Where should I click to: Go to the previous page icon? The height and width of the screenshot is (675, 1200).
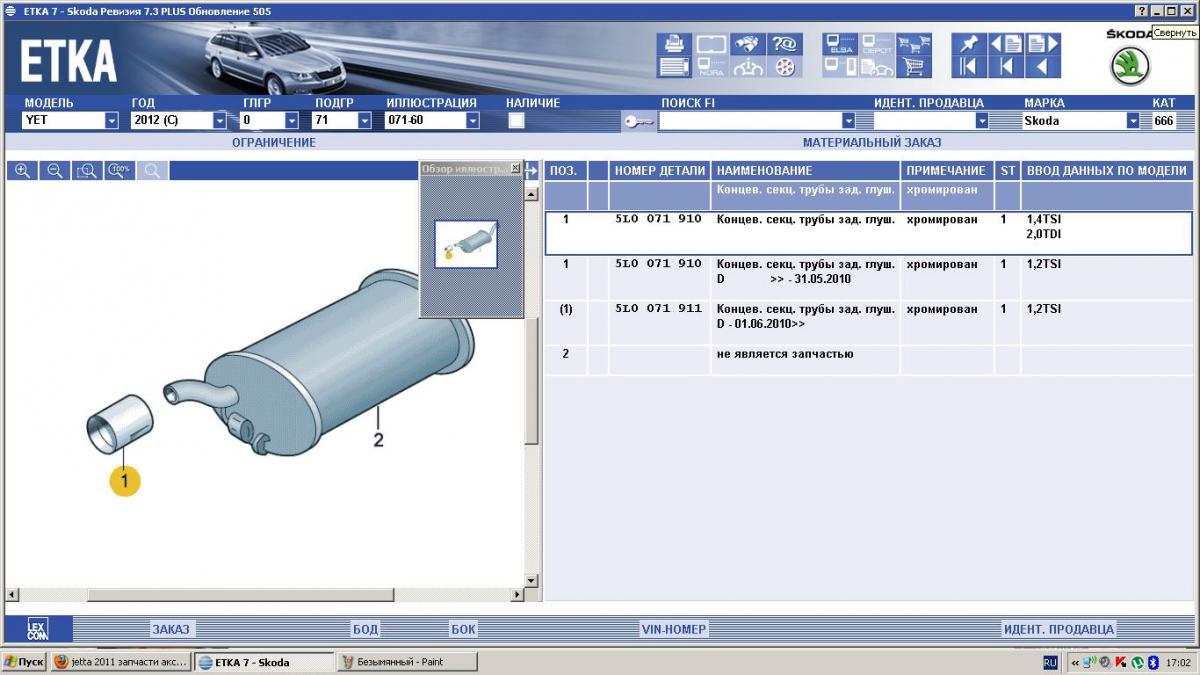[1005, 44]
